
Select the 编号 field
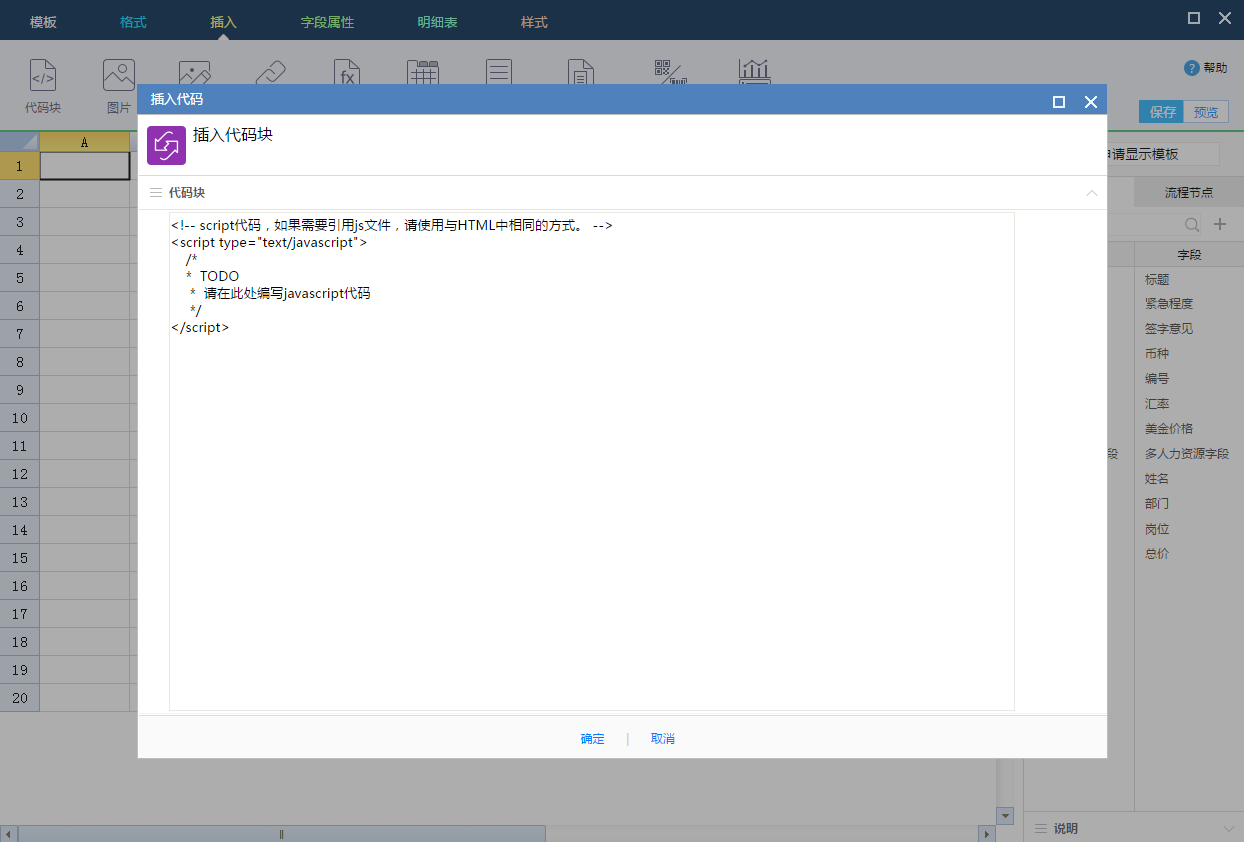click(x=1157, y=379)
